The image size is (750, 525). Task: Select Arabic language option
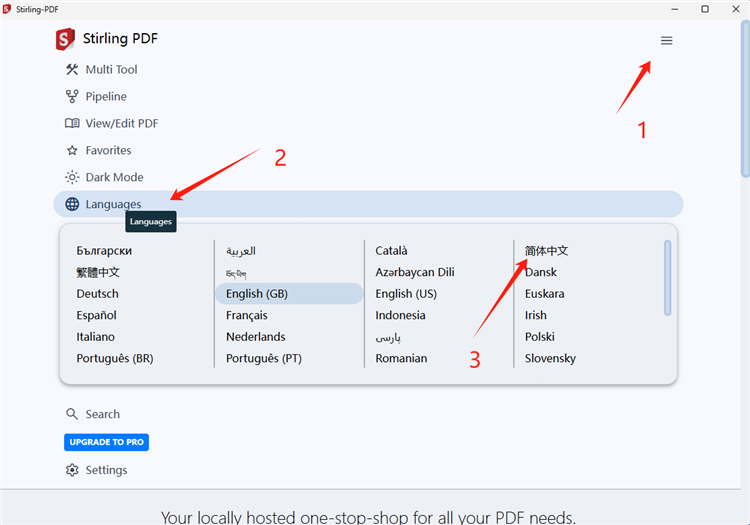[241, 251]
